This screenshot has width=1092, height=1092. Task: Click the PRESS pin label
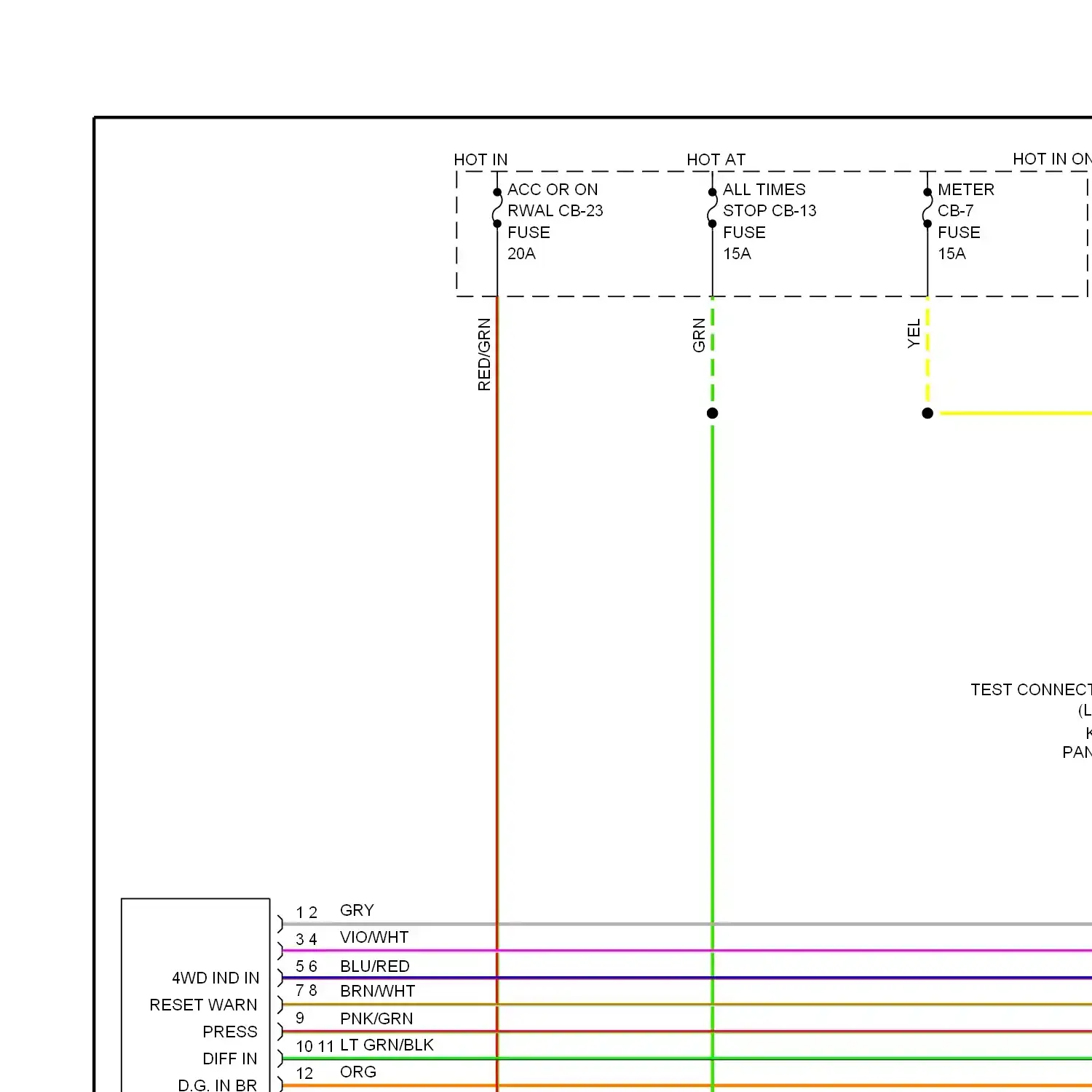[230, 1032]
